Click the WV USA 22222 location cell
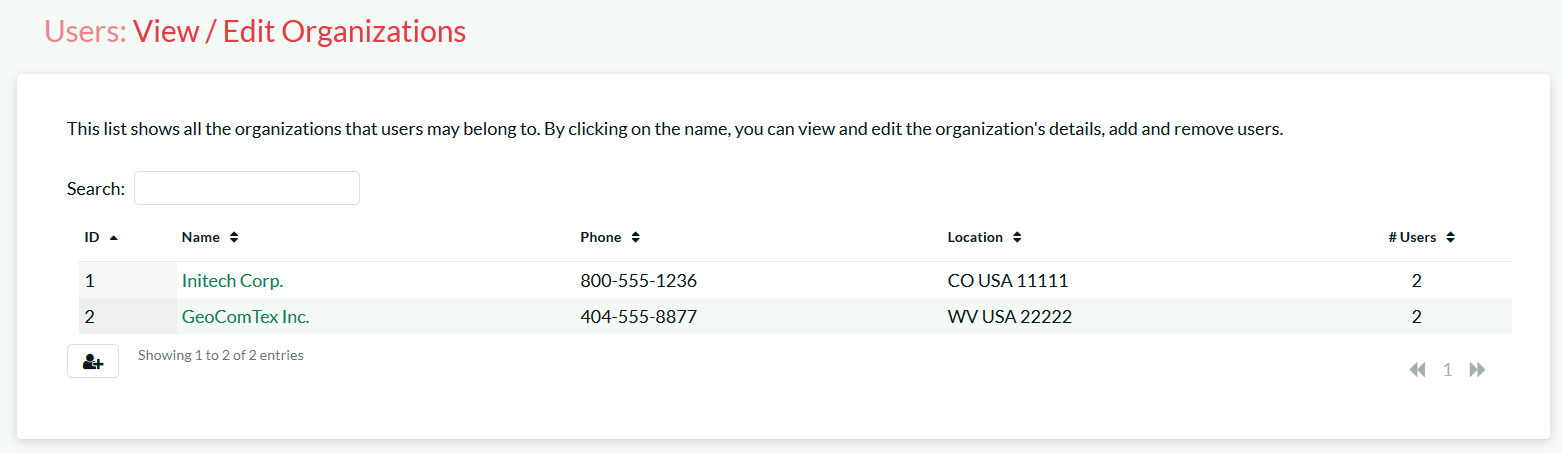 coord(1010,317)
